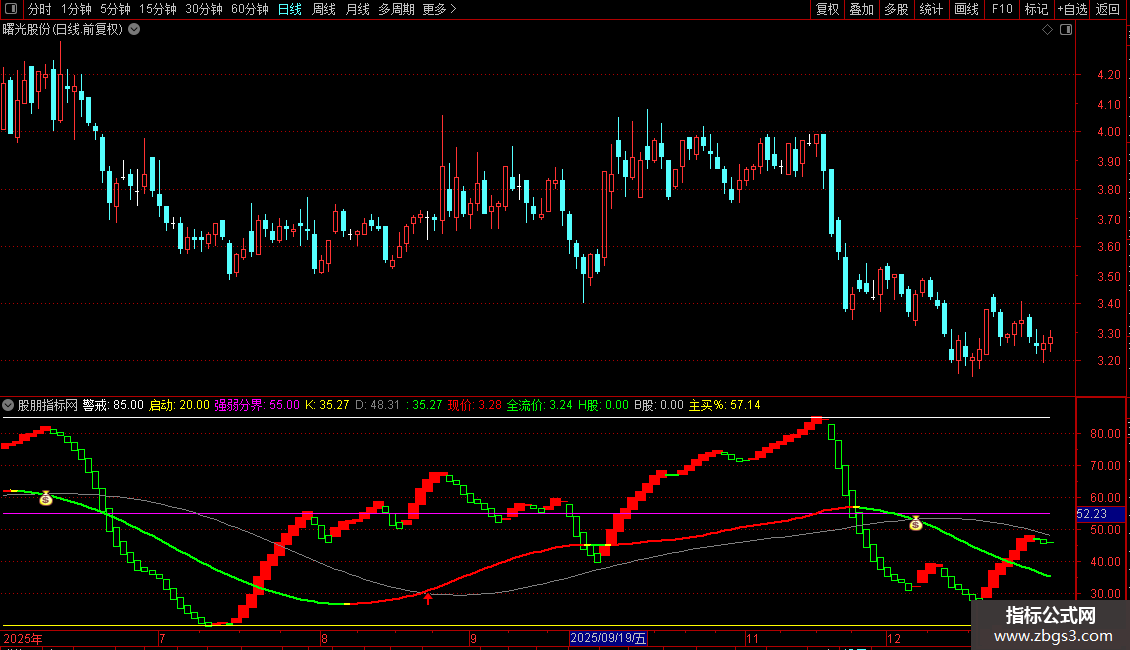Open the 更多 periods expander

(x=439, y=9)
